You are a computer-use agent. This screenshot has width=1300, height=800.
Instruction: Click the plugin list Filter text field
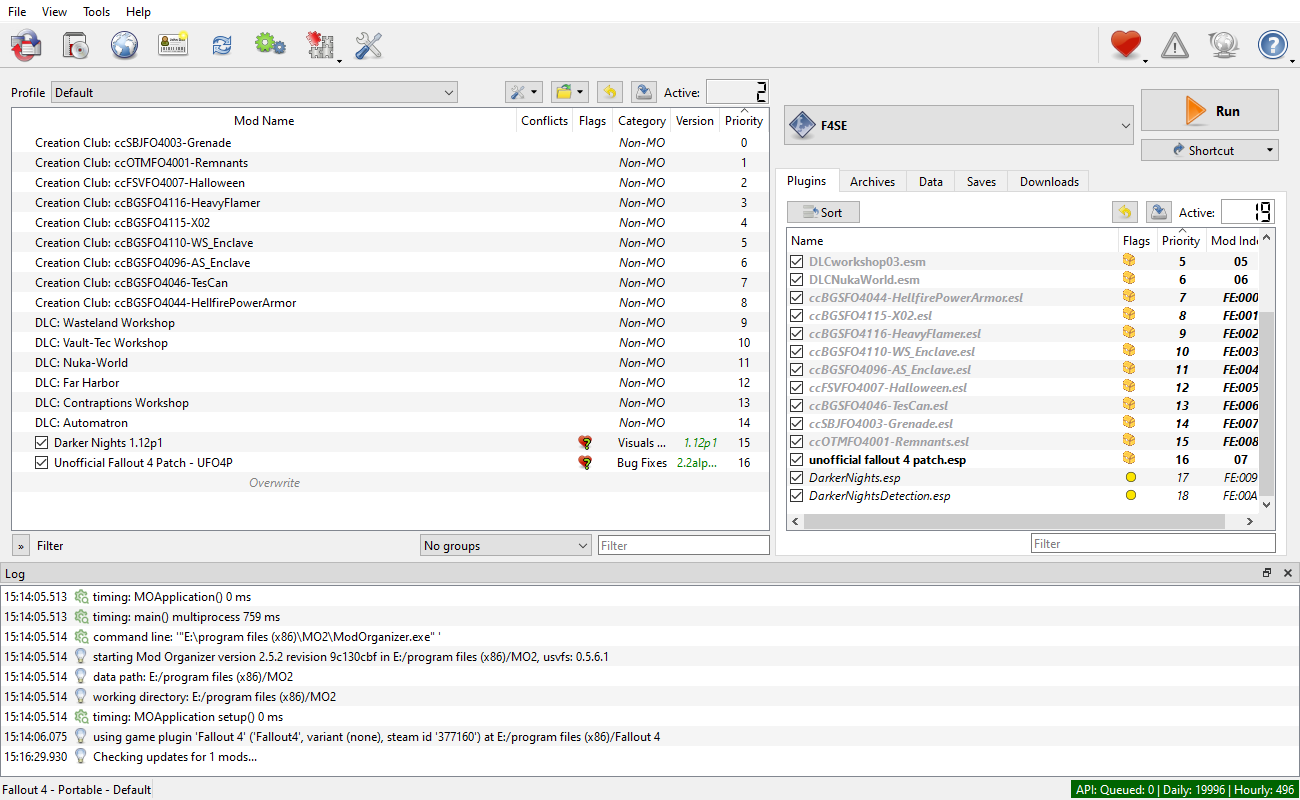1153,544
